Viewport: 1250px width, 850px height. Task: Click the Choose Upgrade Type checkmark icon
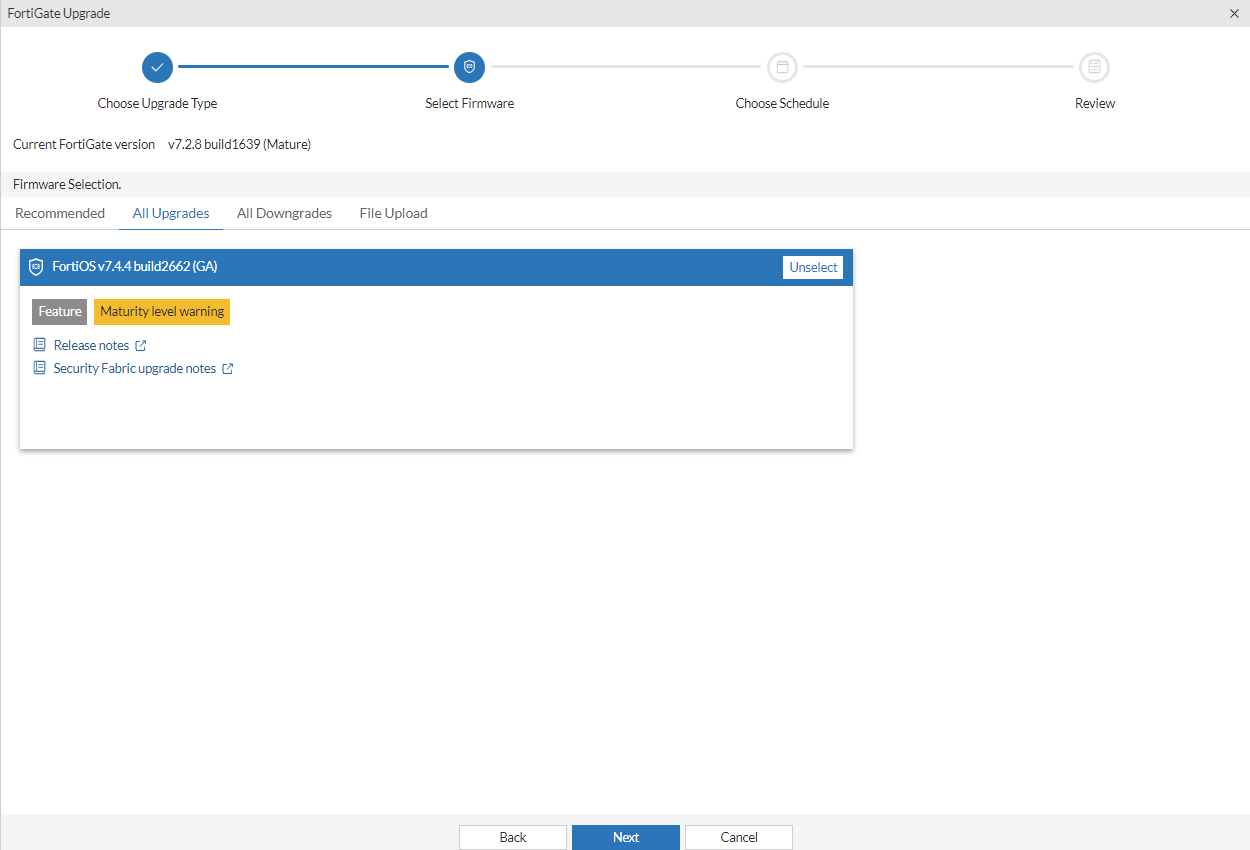(x=157, y=67)
